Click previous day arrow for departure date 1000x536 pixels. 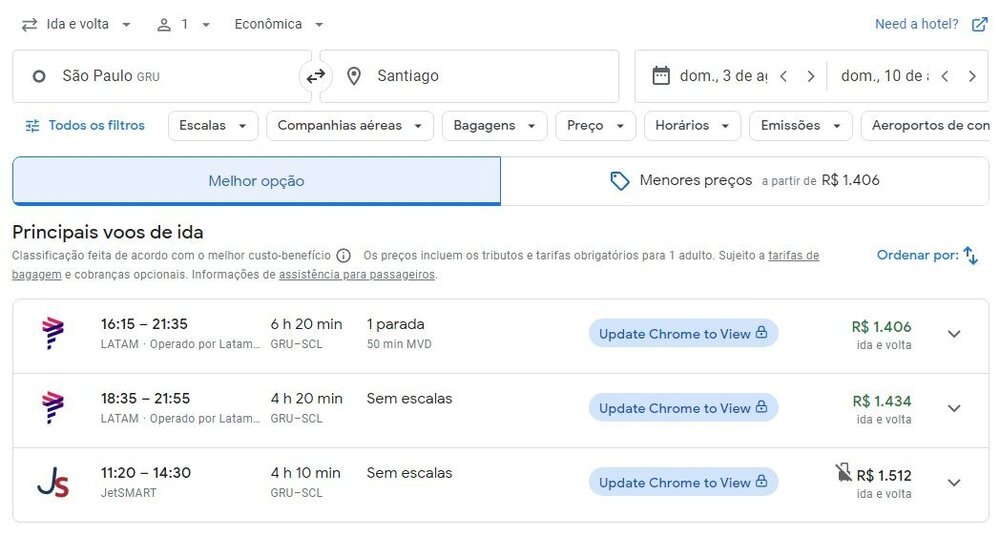[x=784, y=76]
